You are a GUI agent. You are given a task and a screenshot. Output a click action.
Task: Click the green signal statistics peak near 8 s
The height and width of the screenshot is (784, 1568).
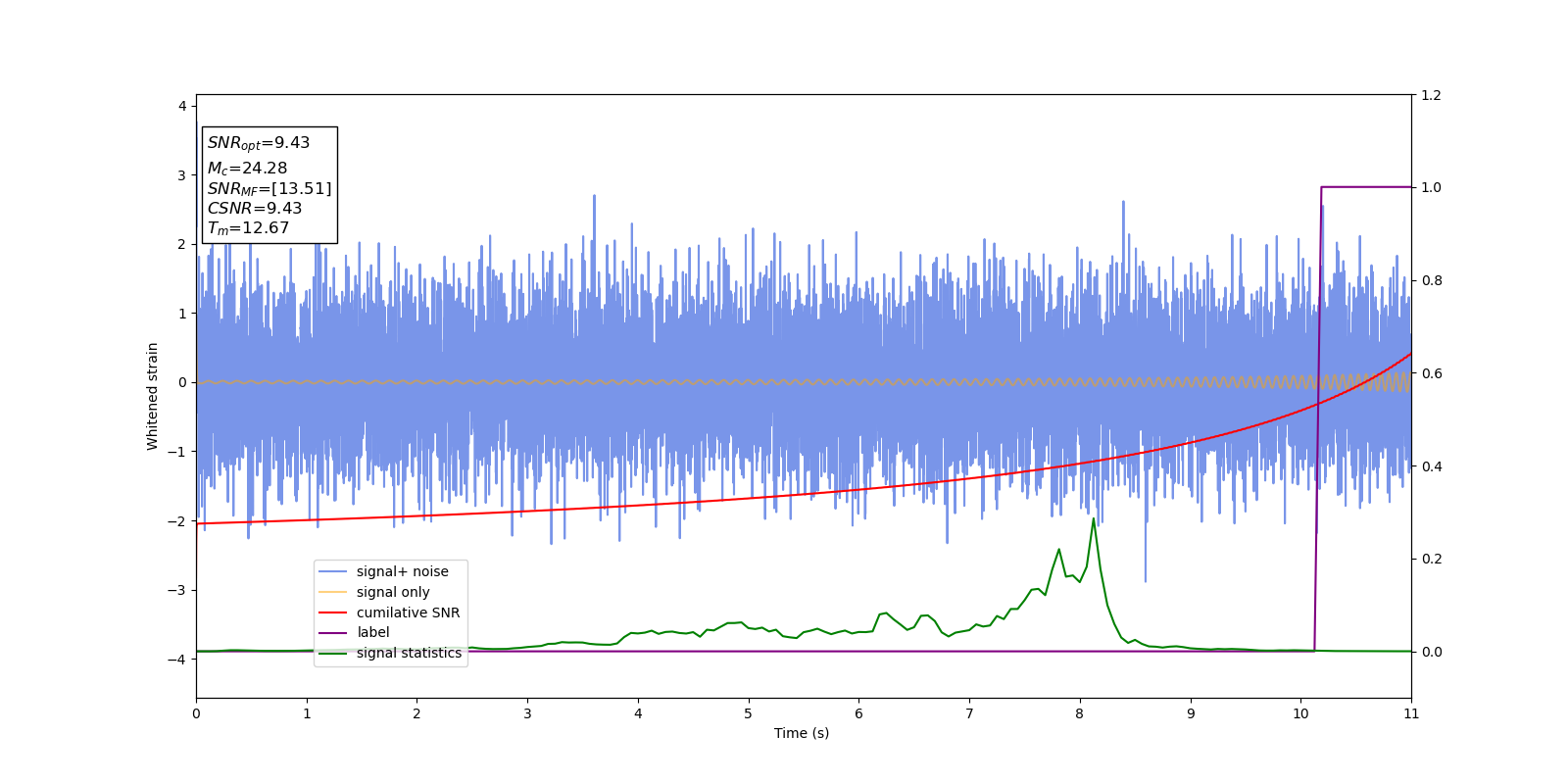1094,518
